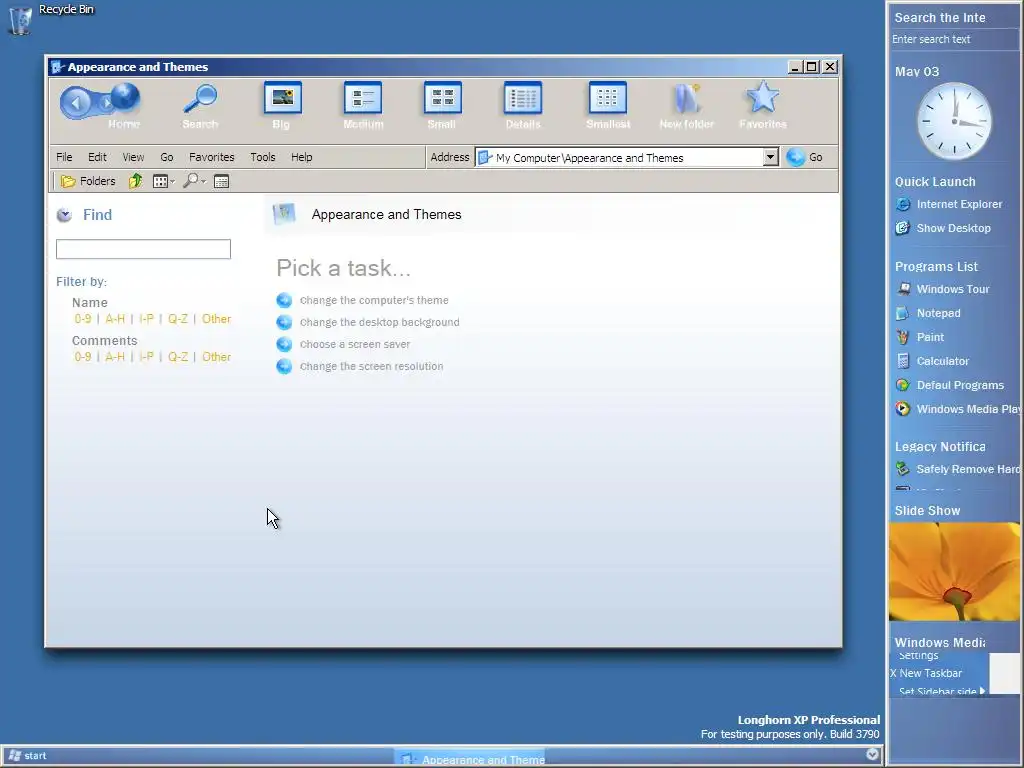Filter Comments by Other
This screenshot has width=1024, height=768.
(x=216, y=357)
